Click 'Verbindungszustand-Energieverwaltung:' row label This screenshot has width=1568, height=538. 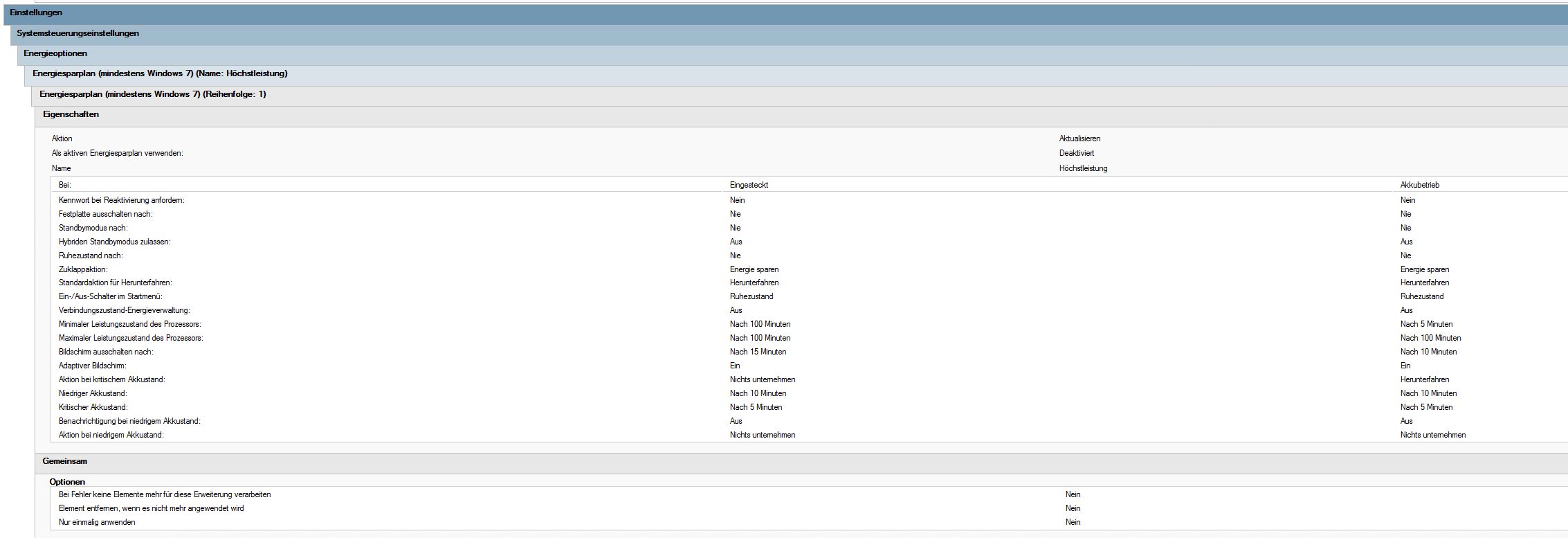[x=124, y=310]
